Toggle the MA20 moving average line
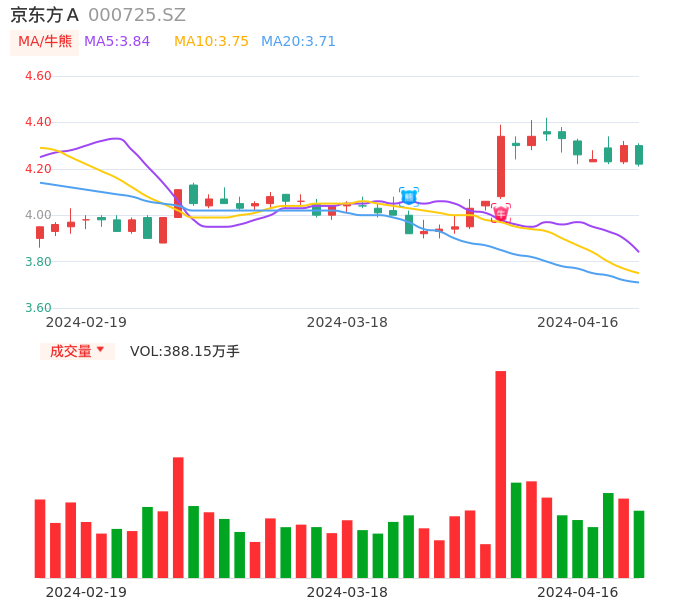The width and height of the screenshot is (686, 606). click(x=298, y=42)
